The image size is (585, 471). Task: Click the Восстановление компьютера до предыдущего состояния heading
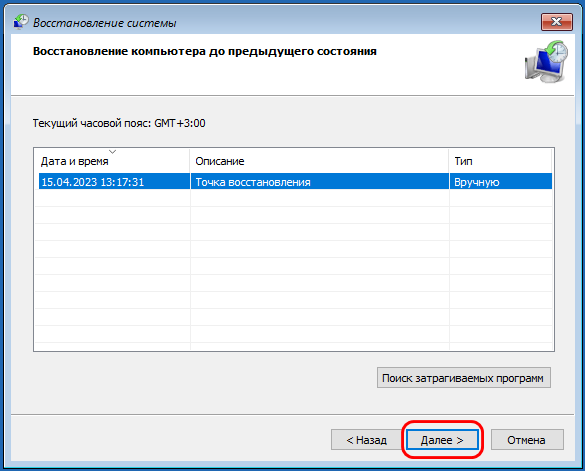205,51
